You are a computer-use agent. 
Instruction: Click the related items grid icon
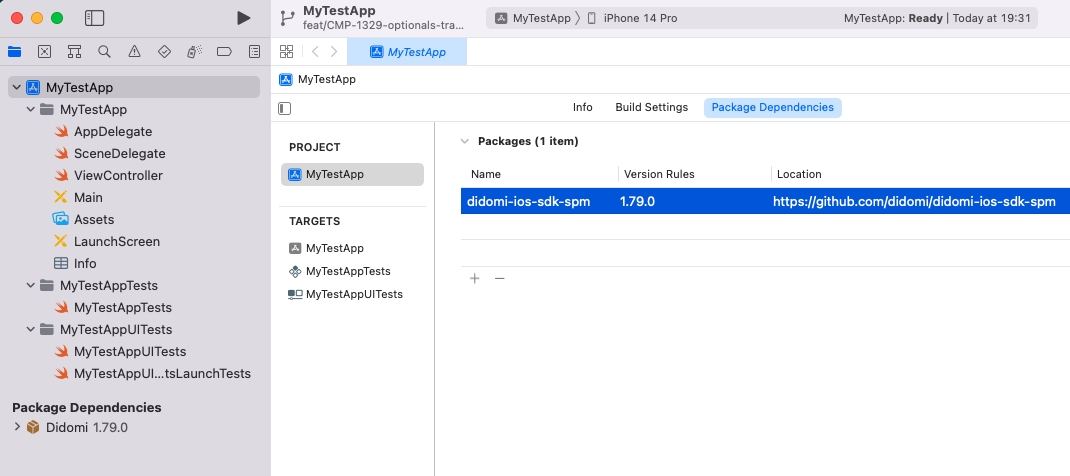coord(287,51)
